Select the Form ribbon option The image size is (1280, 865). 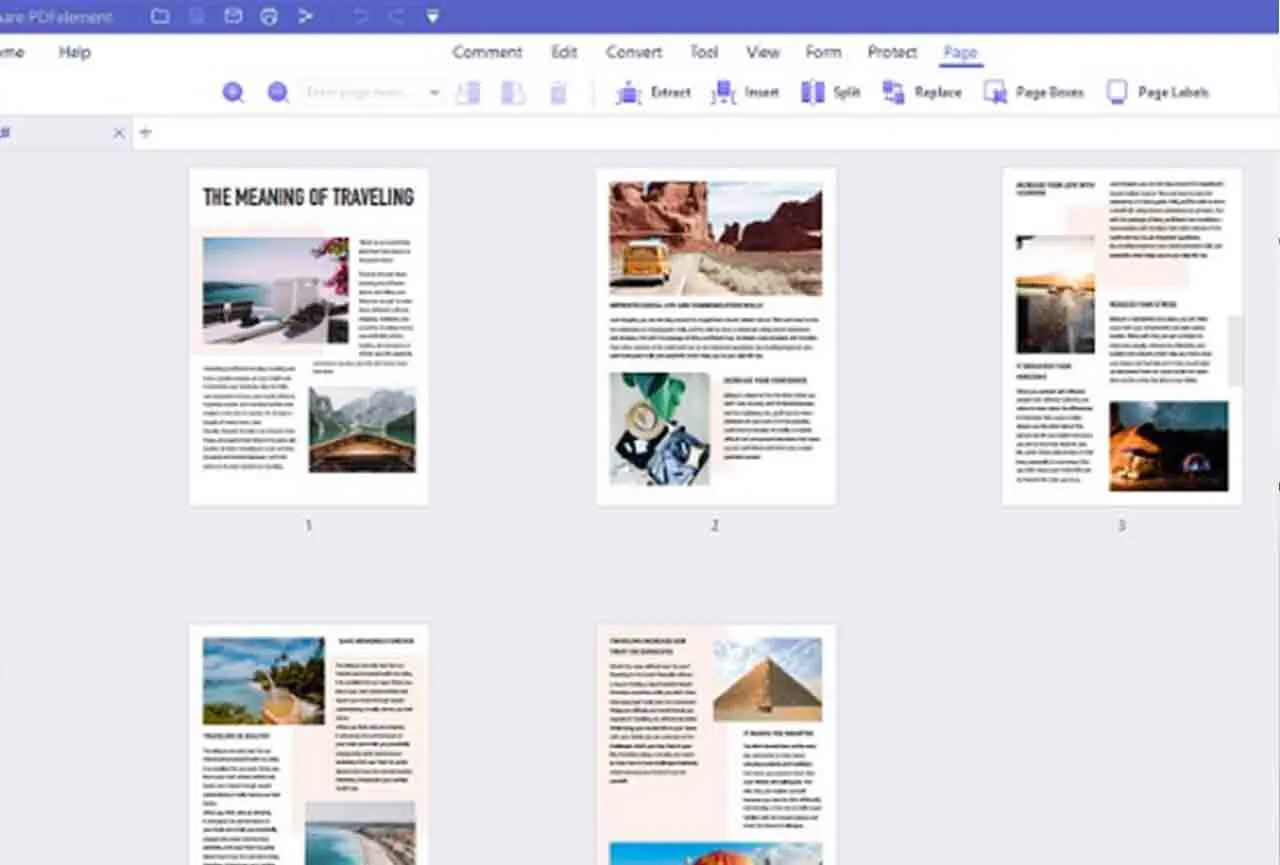click(x=823, y=51)
